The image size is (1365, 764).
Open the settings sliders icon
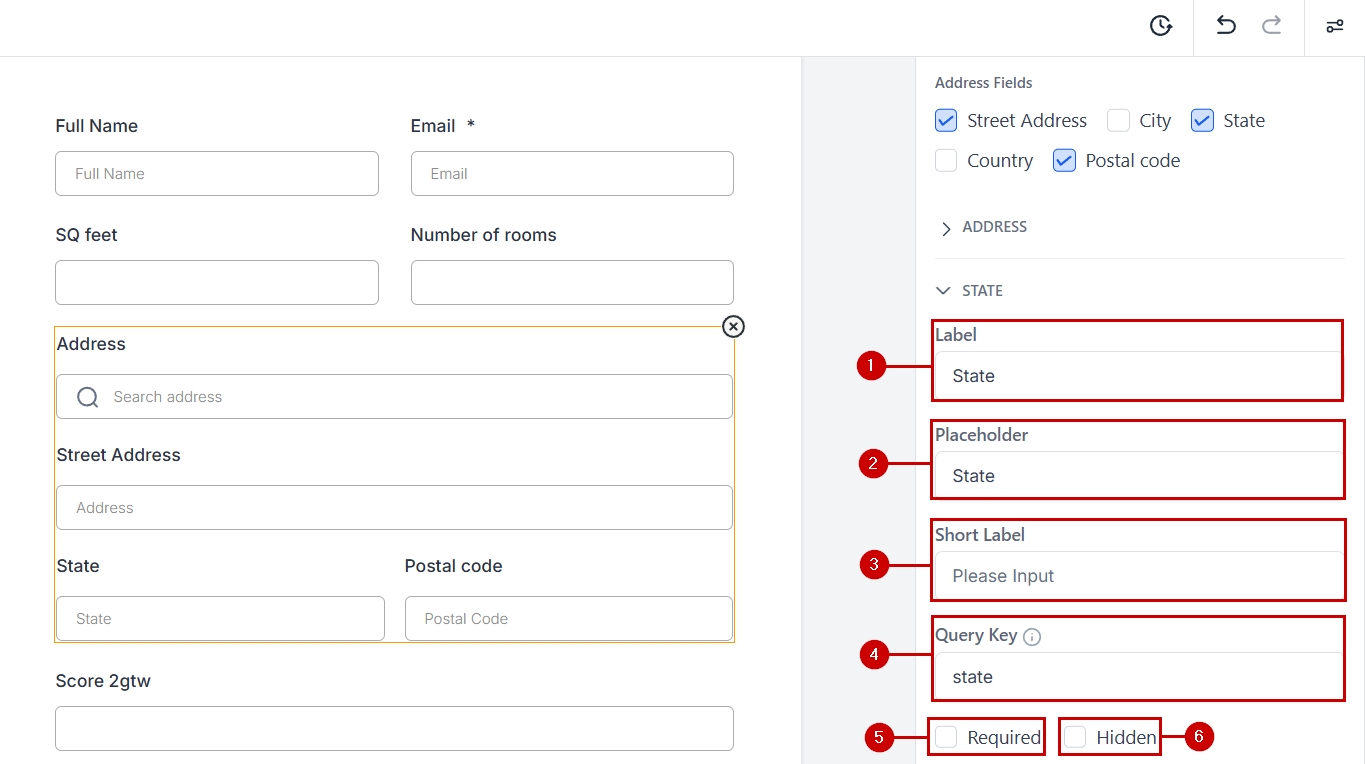[1334, 26]
